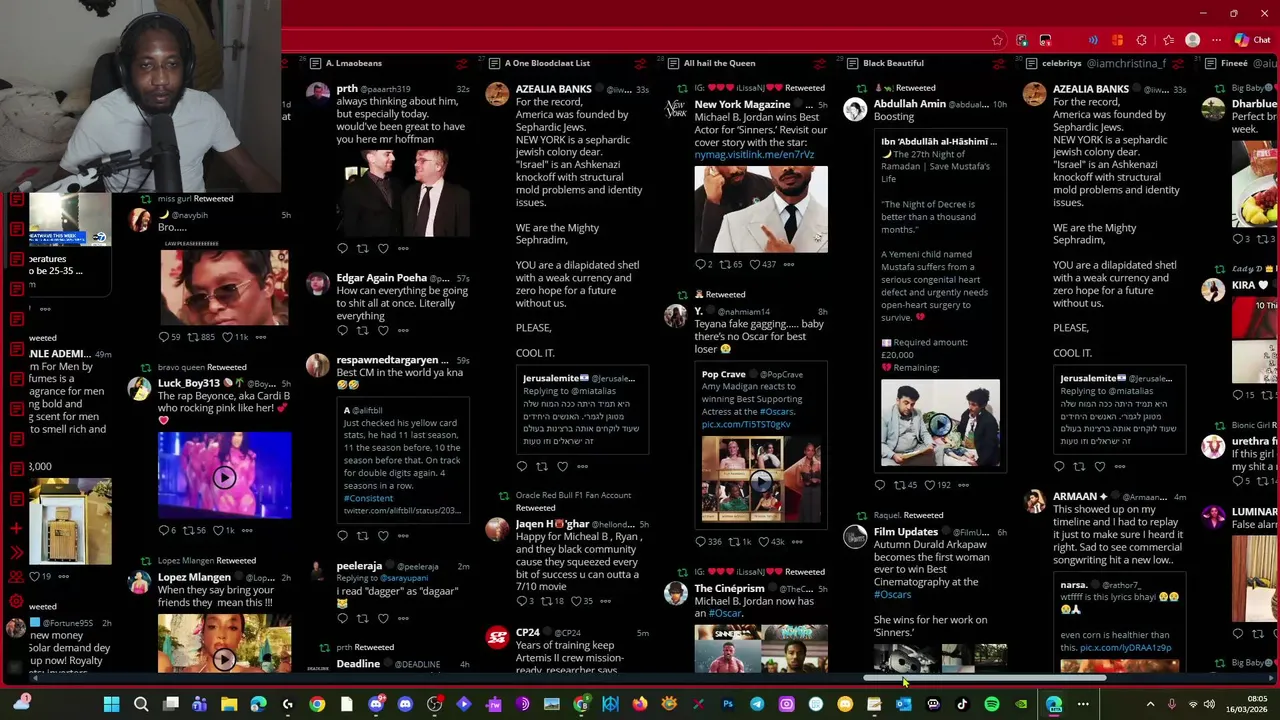
Task: Open nymag.visitlink.me link in tweet
Action: tap(754, 155)
